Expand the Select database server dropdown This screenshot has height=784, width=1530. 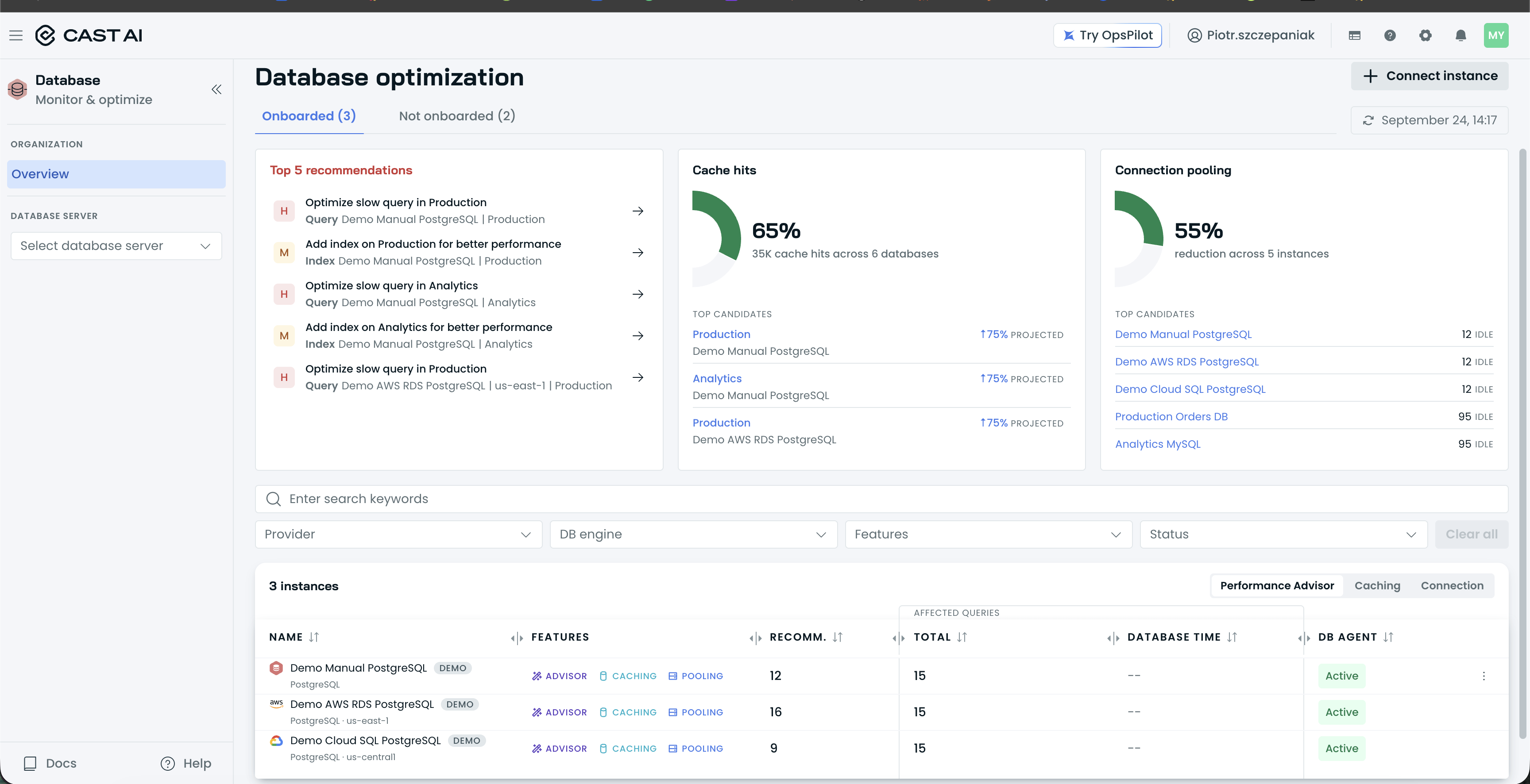click(x=116, y=246)
